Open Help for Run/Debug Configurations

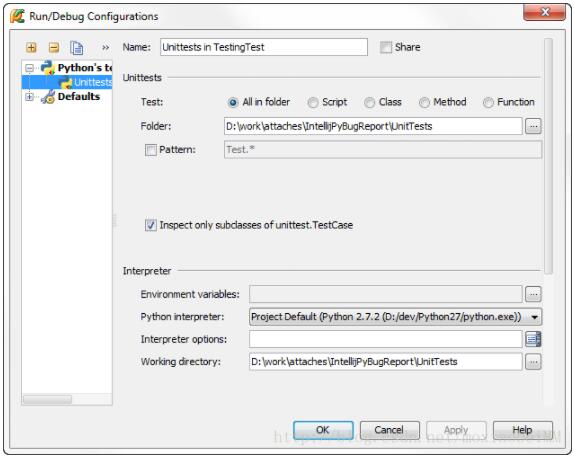click(x=523, y=430)
